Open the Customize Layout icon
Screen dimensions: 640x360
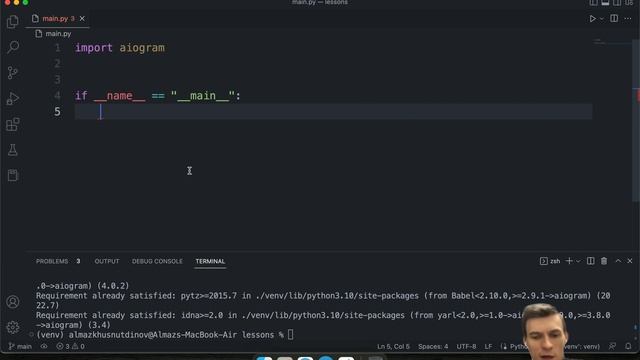[629, 2]
